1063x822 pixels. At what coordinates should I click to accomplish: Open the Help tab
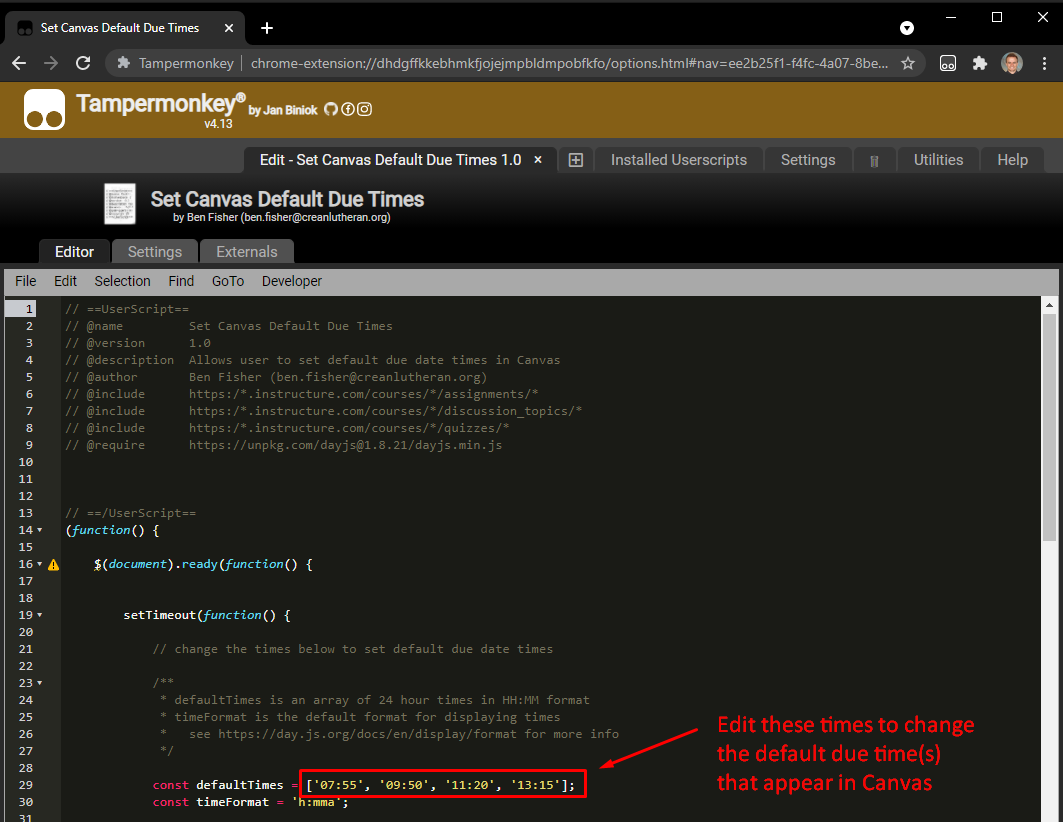(x=1012, y=160)
